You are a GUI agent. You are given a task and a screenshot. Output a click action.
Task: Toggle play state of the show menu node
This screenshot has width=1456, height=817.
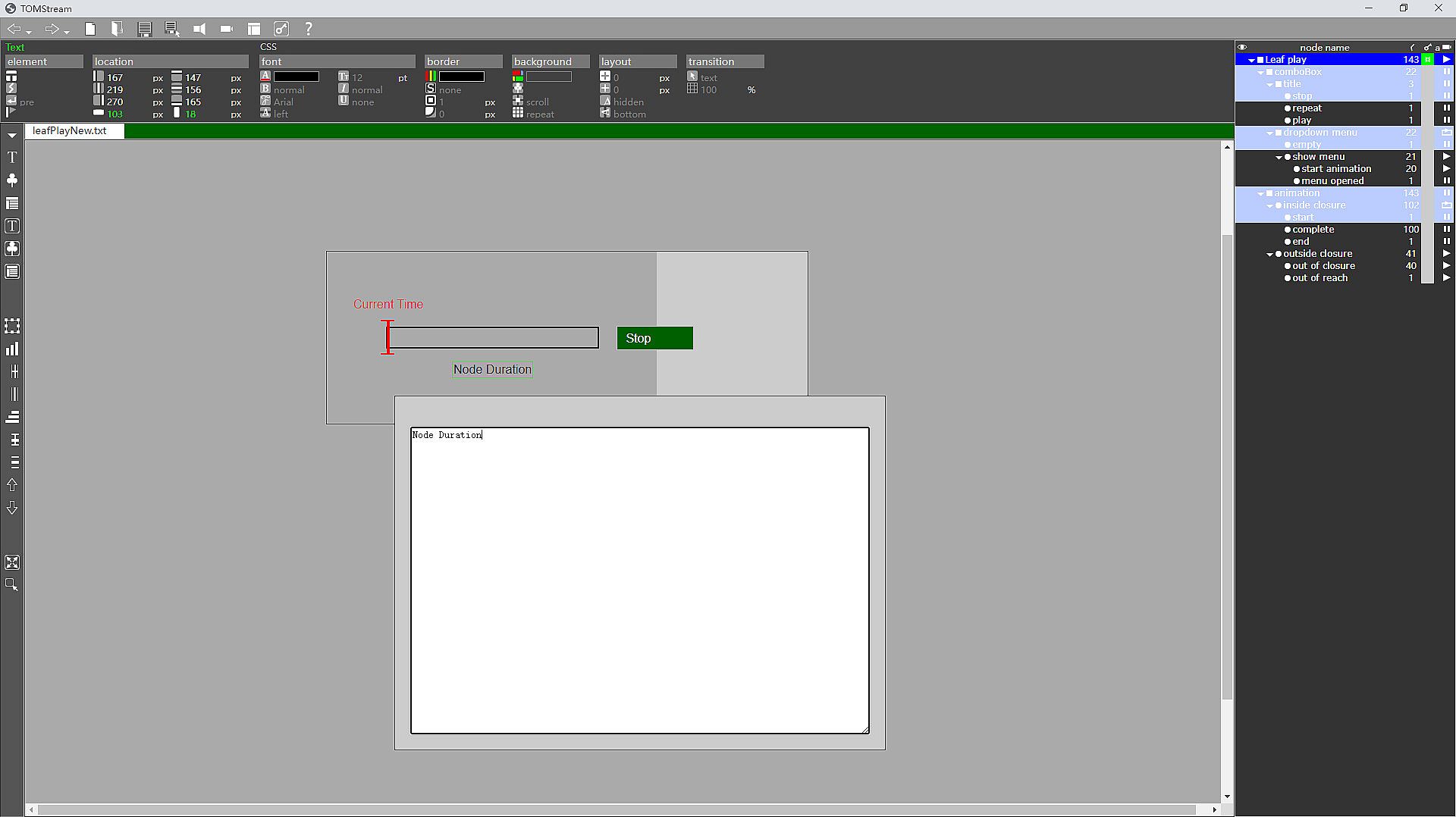[1447, 156]
